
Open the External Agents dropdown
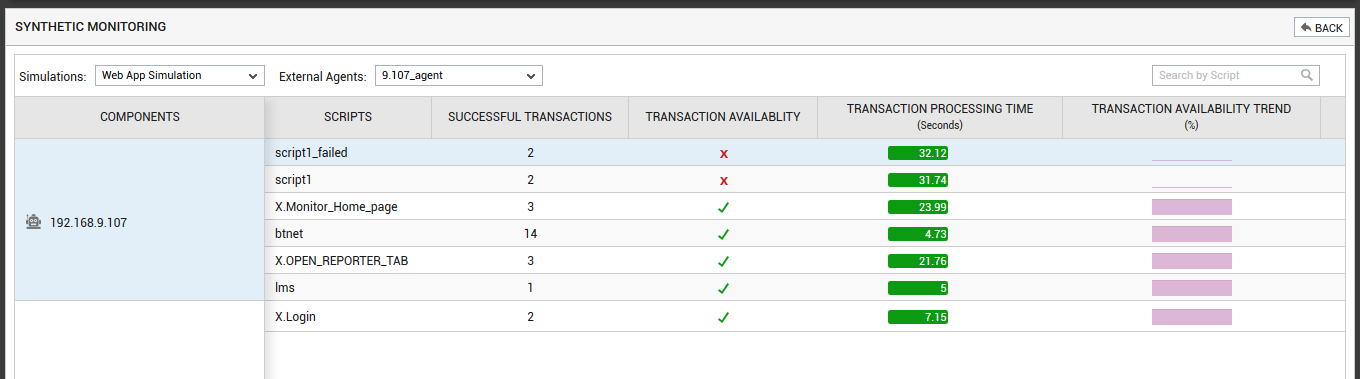point(459,75)
